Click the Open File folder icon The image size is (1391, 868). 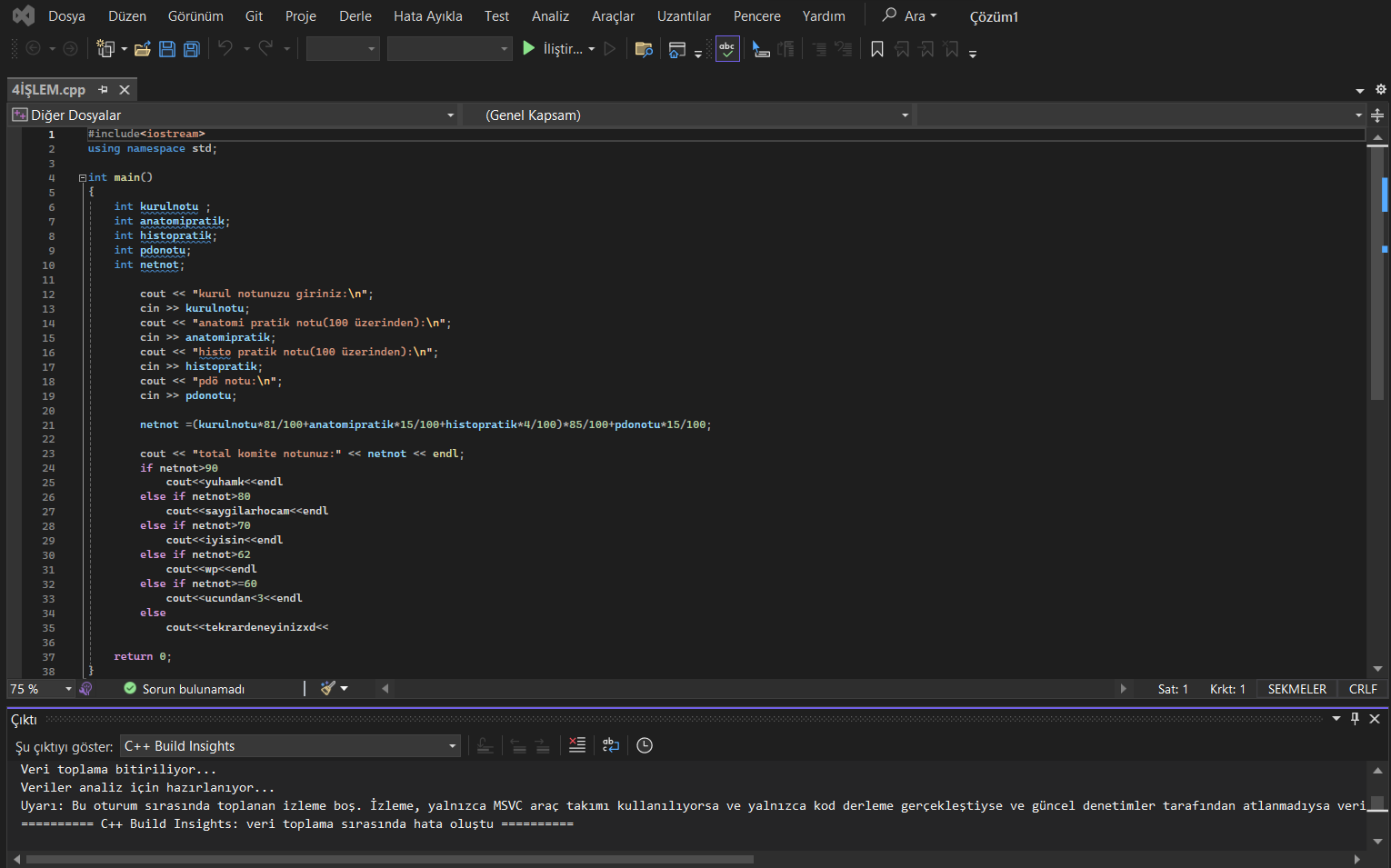(x=143, y=49)
